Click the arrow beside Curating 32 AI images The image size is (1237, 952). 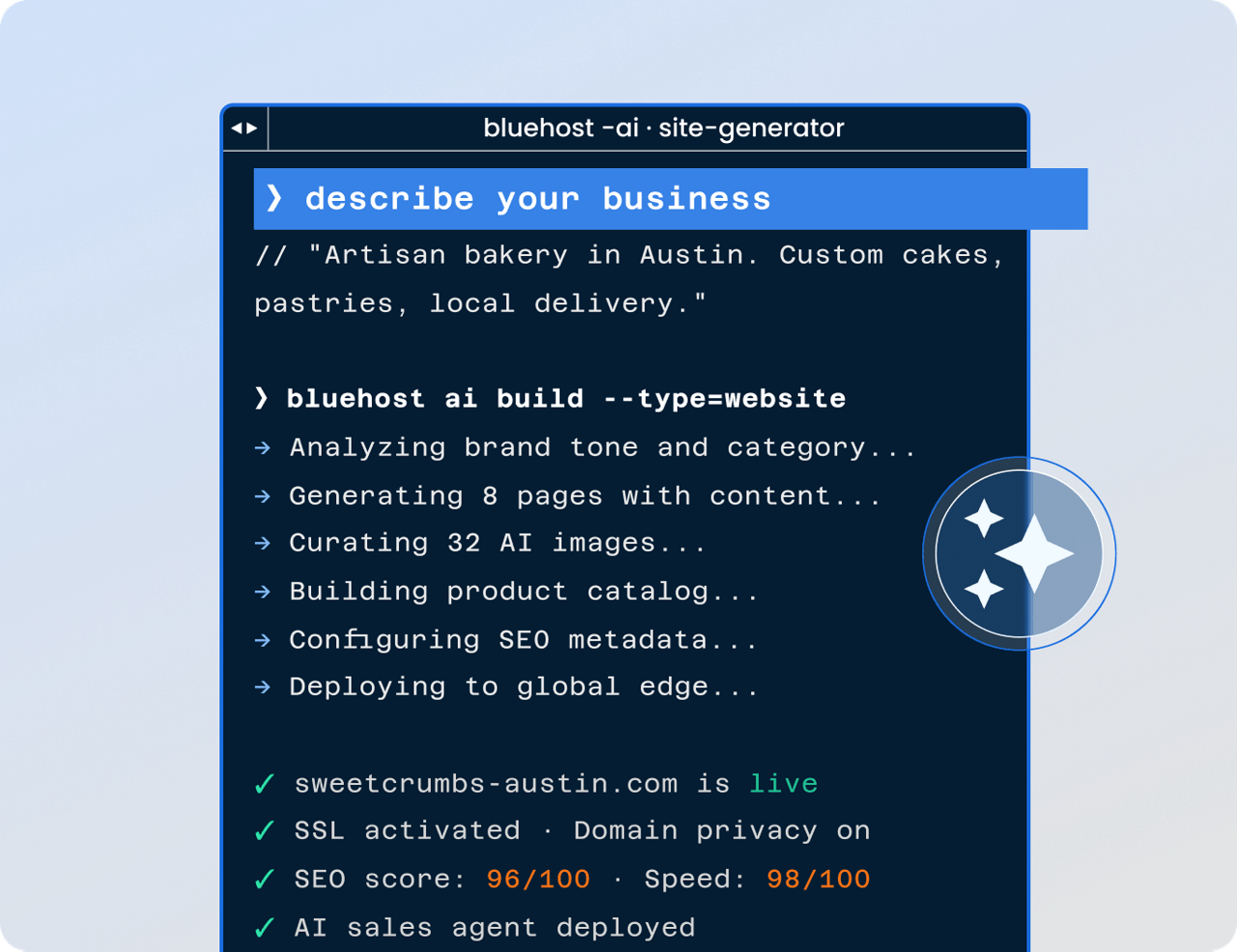coord(263,543)
